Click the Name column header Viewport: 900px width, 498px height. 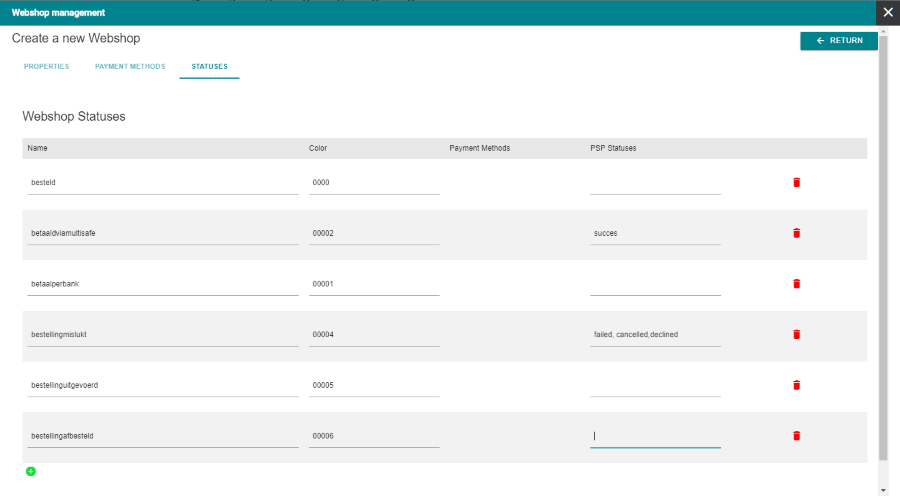point(37,148)
